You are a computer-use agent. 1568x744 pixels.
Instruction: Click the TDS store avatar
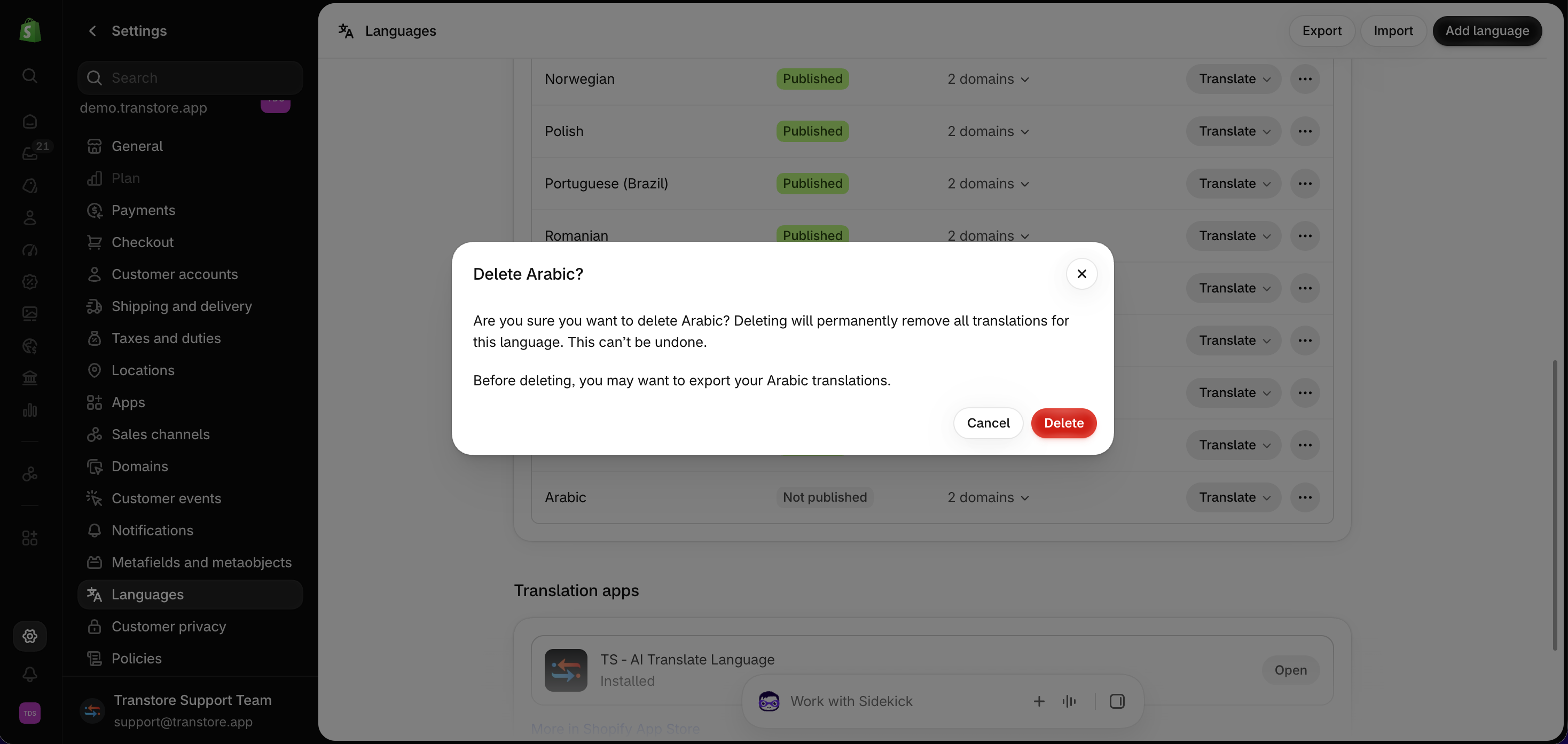[30, 713]
